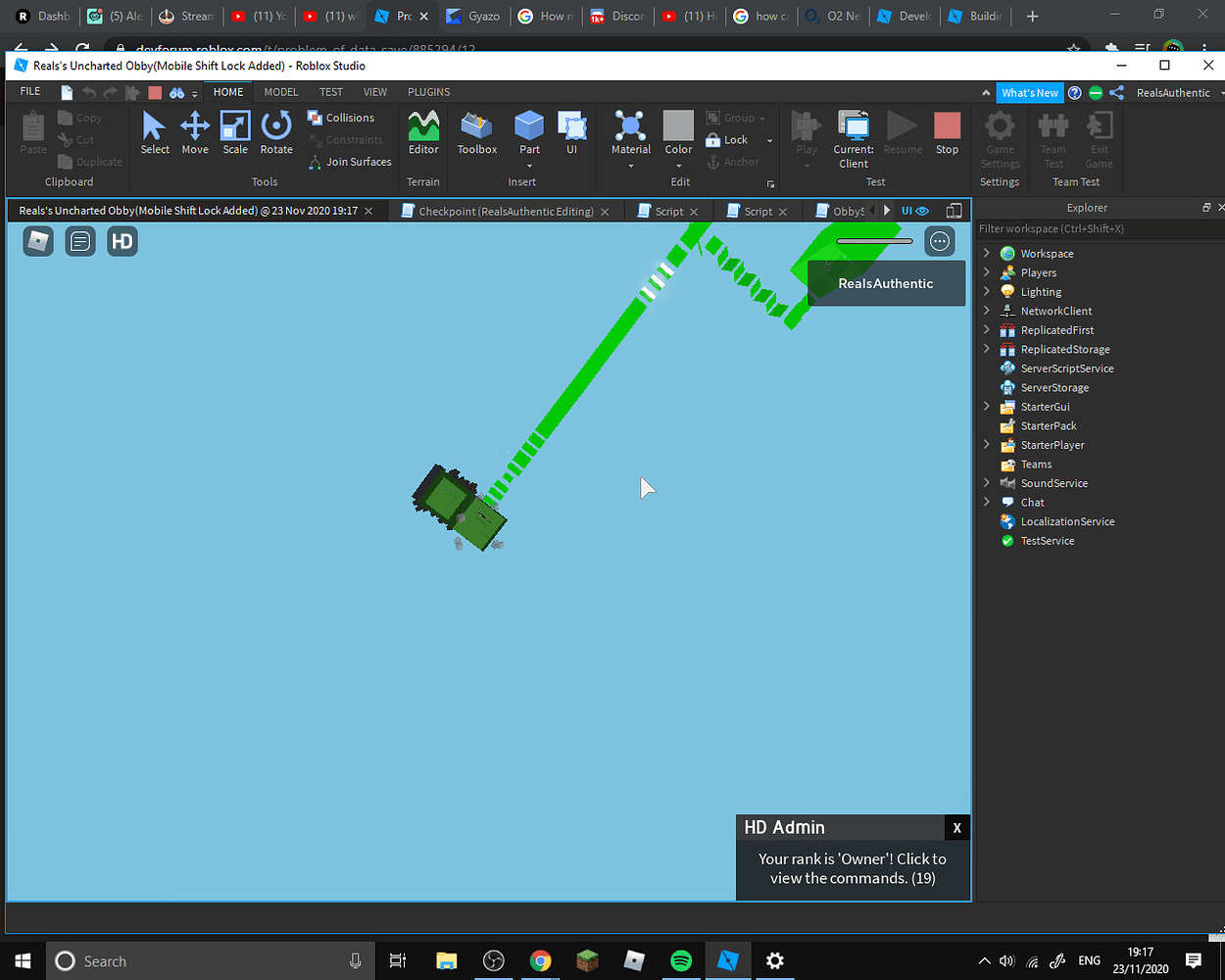Viewport: 1225px width, 980px height.
Task: Open the three-dots menu in viewport
Action: pyautogui.click(x=940, y=241)
